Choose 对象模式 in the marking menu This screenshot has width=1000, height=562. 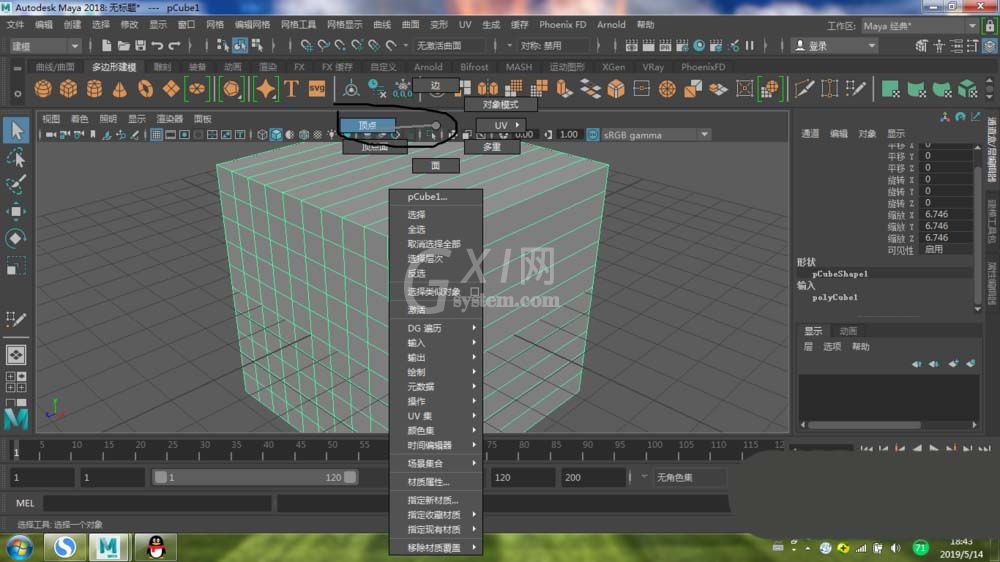click(x=501, y=105)
